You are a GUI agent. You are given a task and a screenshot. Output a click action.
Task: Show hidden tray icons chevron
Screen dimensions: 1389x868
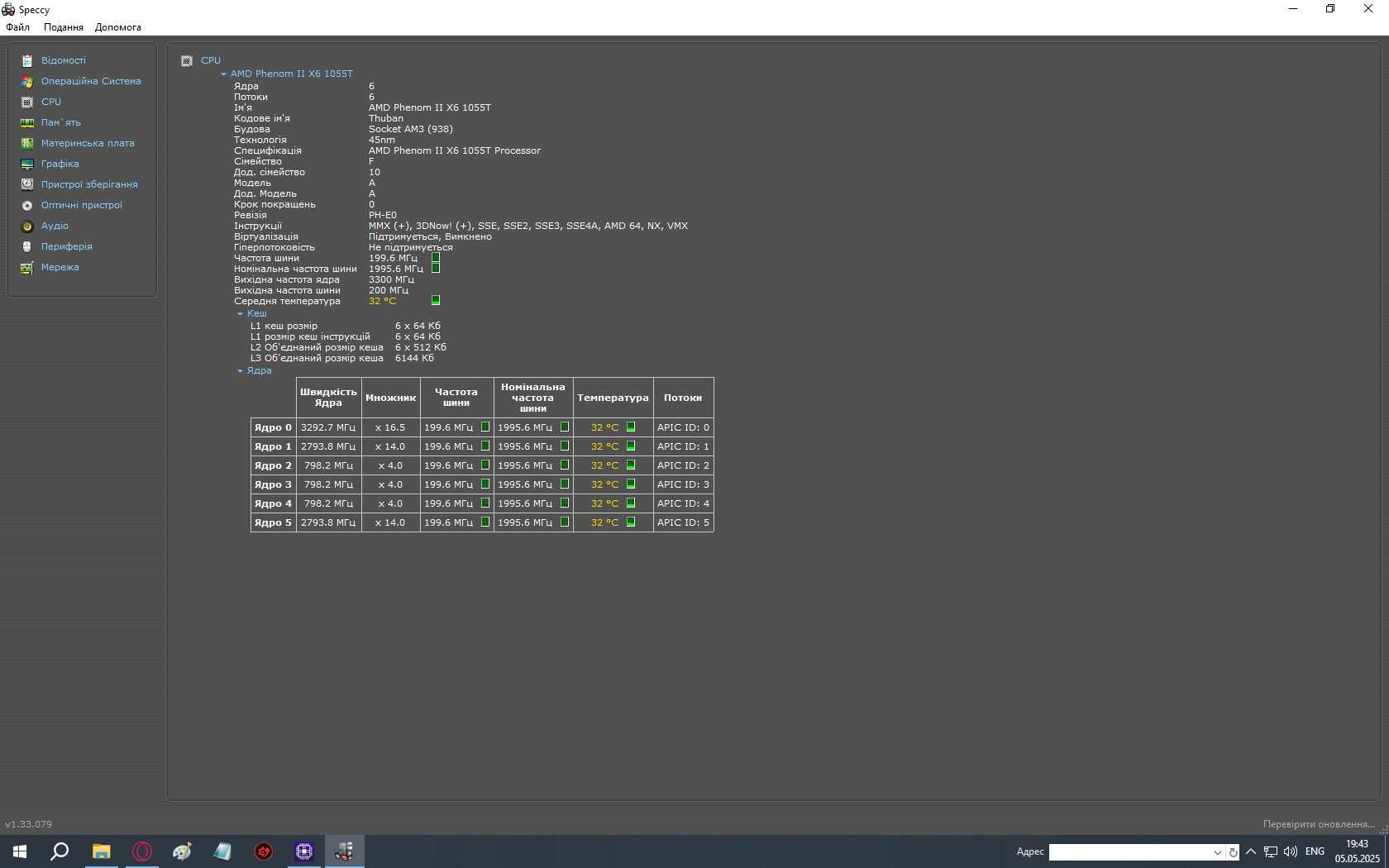(1251, 851)
